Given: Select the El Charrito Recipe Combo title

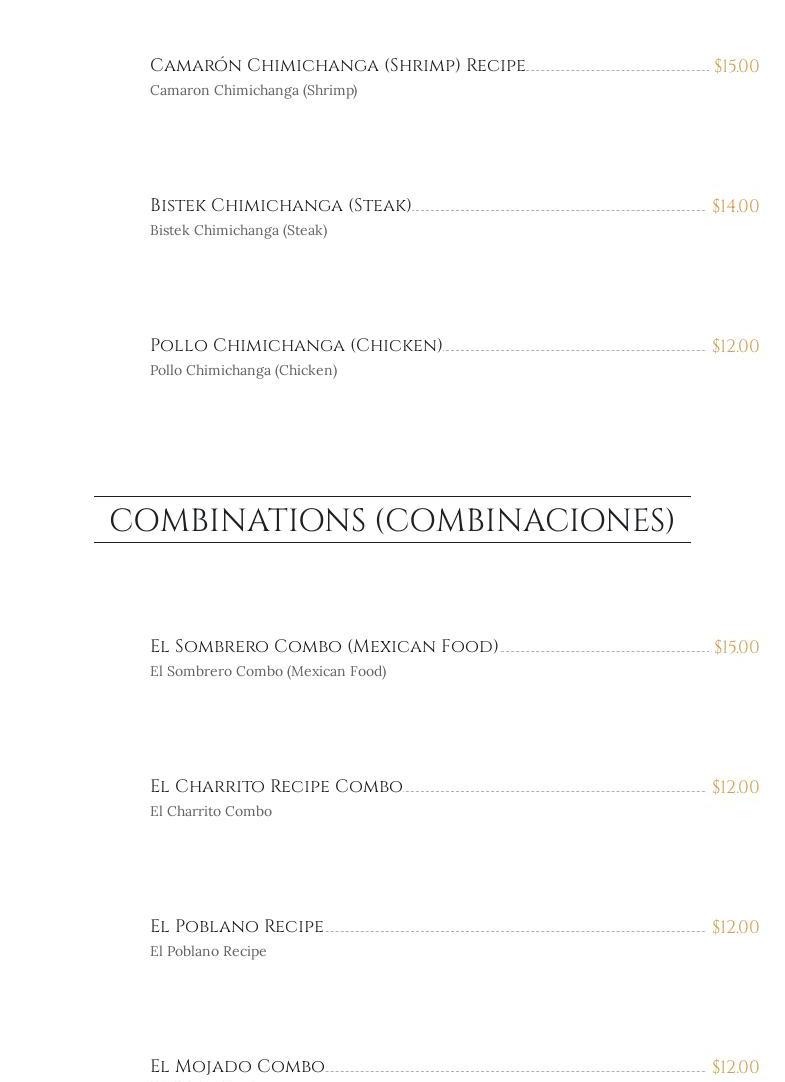Looking at the screenshot, I should coord(276,787).
